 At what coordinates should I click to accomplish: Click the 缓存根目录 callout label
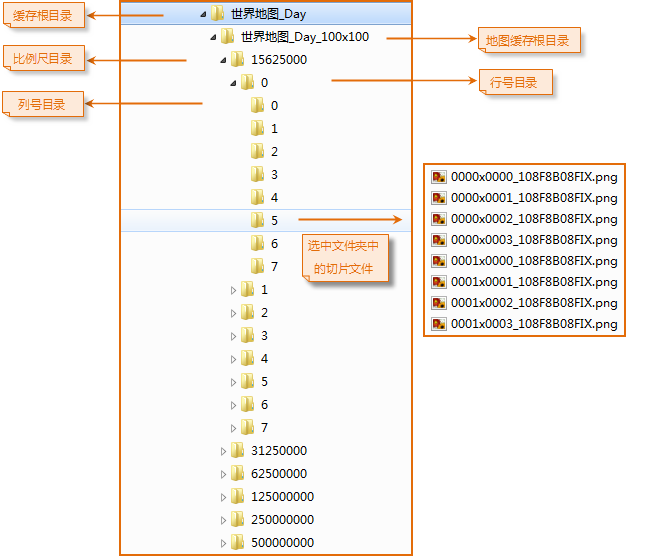pyautogui.click(x=42, y=16)
